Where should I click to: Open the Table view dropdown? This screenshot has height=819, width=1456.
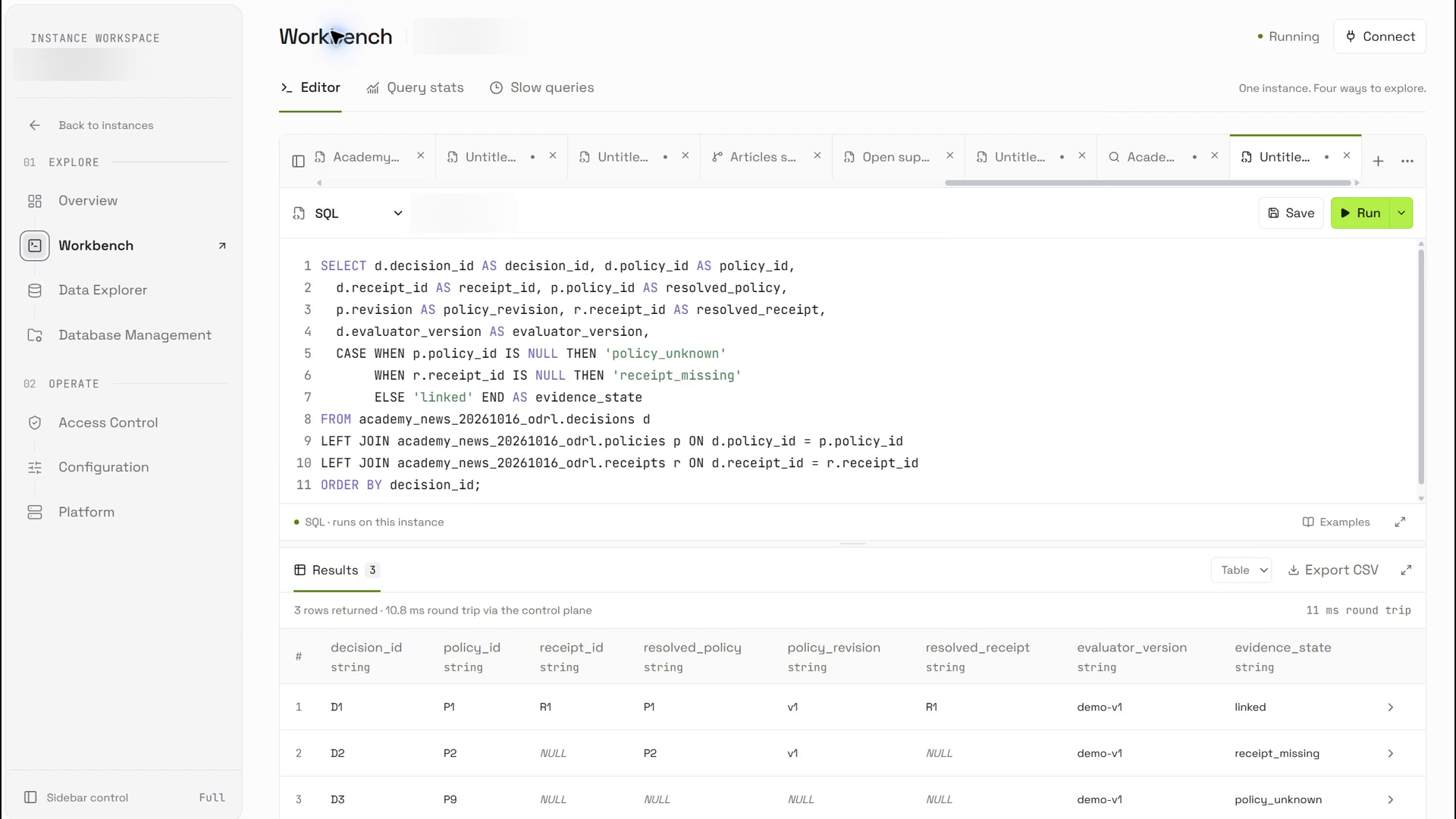(x=1241, y=570)
